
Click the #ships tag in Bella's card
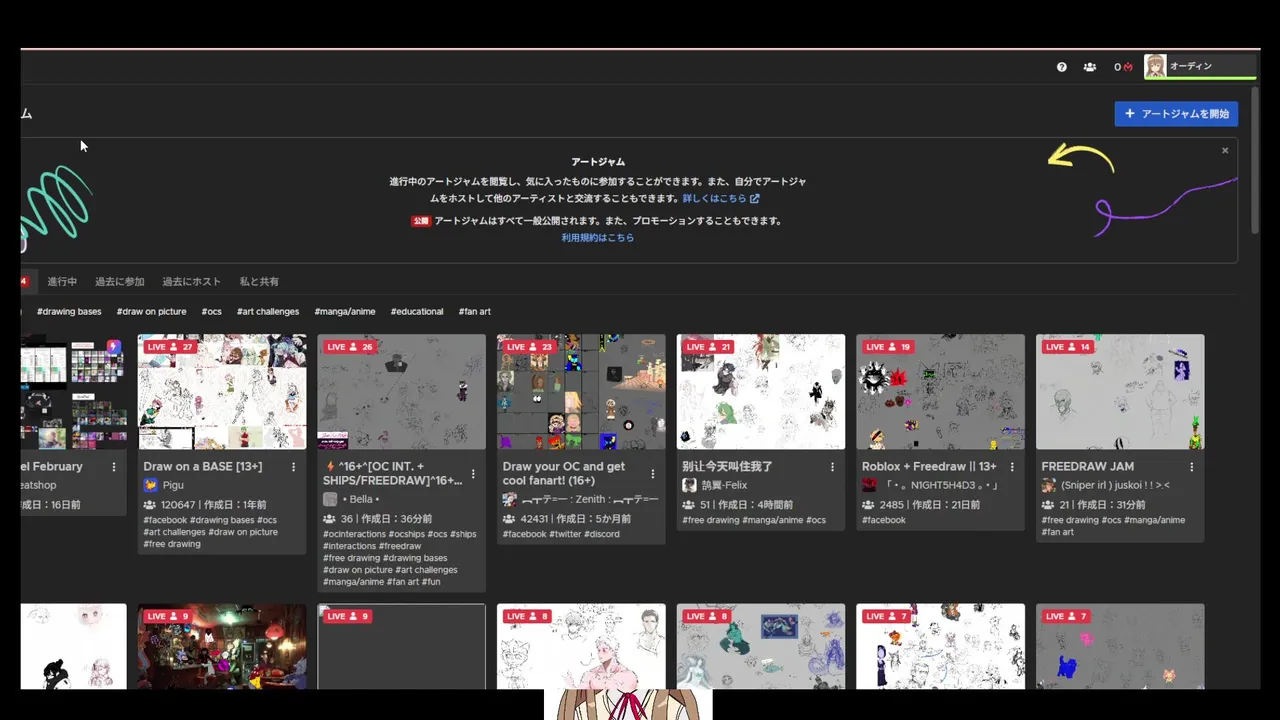[464, 535]
